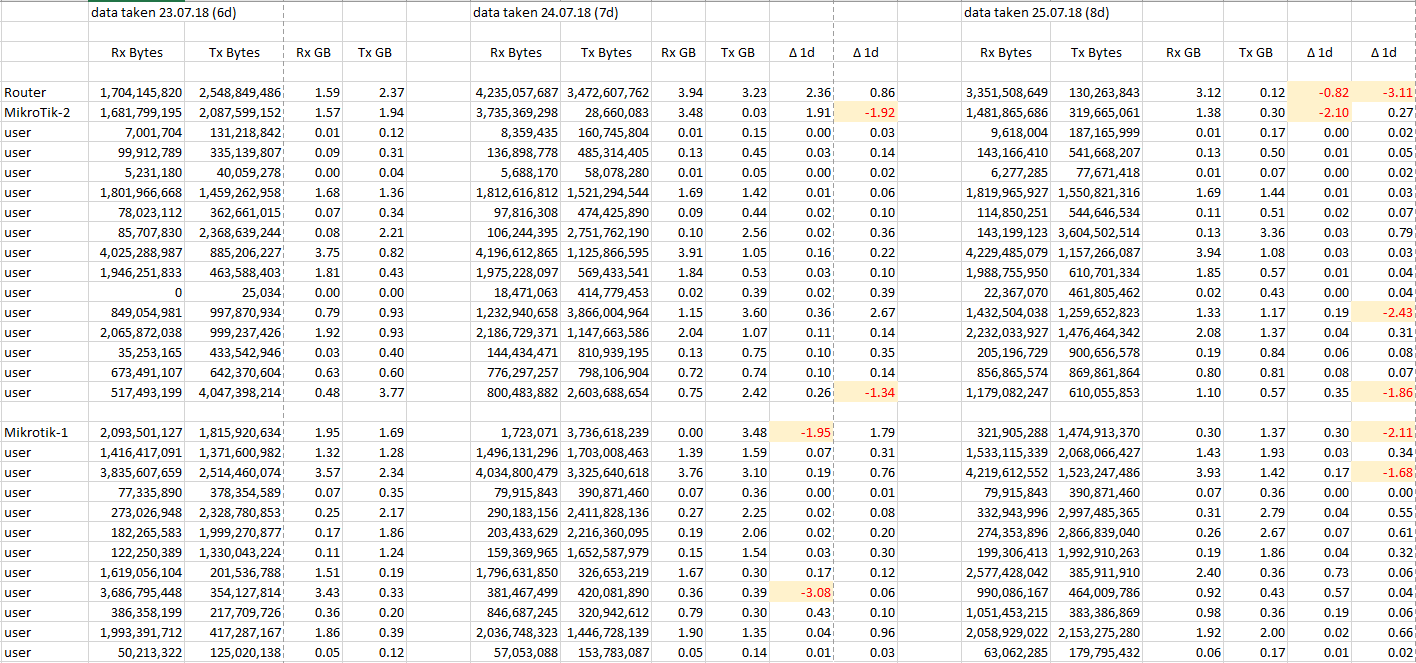This screenshot has width=1416, height=663.
Task: Select cell with value 3,736,618,239
Action: click(x=606, y=432)
